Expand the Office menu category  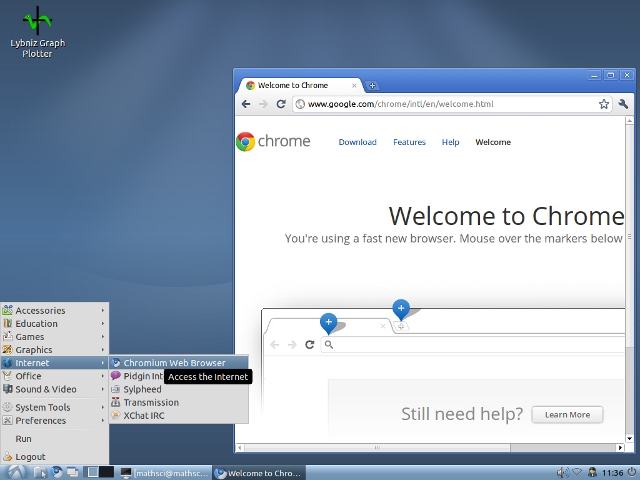[x=54, y=376]
